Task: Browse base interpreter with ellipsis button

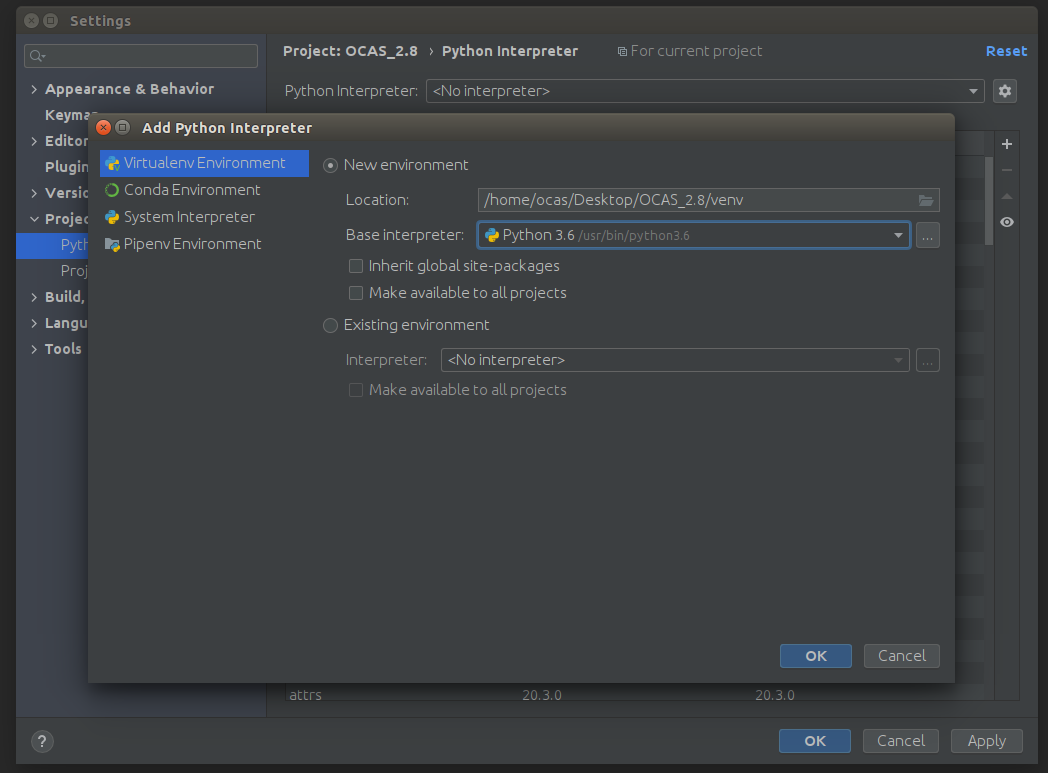Action: [928, 236]
